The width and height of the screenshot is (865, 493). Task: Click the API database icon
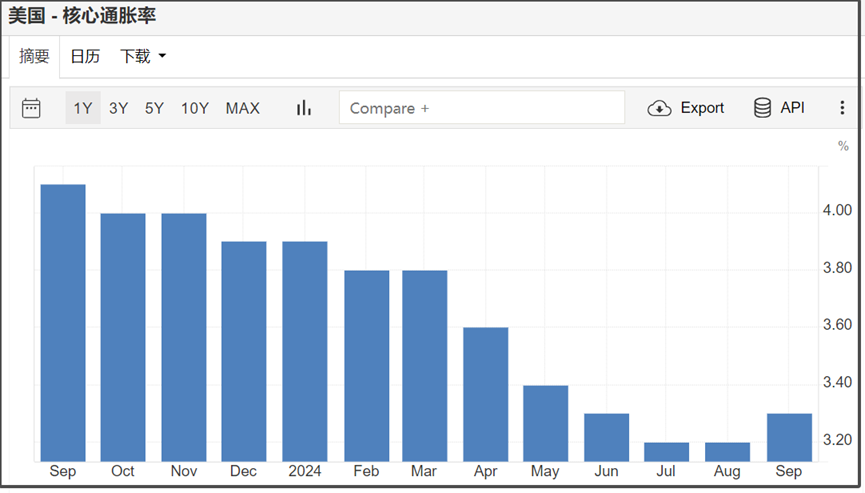tap(762, 108)
